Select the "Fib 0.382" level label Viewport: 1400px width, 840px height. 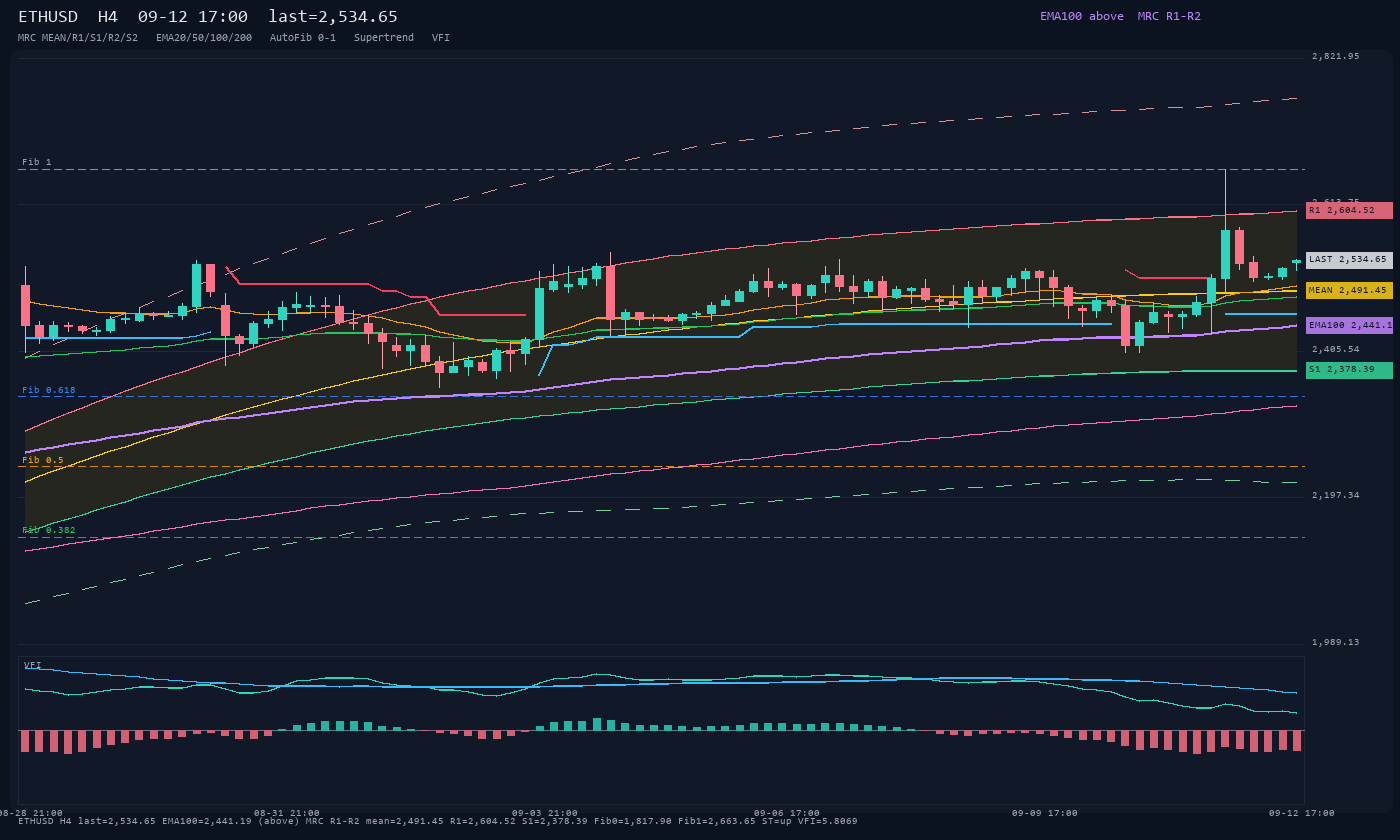(x=49, y=530)
